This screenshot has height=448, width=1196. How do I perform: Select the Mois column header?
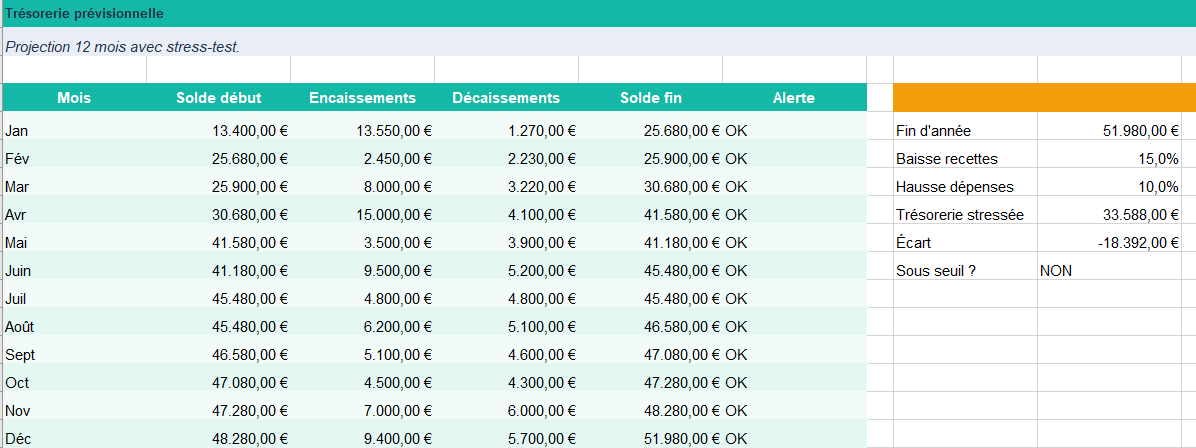coord(74,98)
